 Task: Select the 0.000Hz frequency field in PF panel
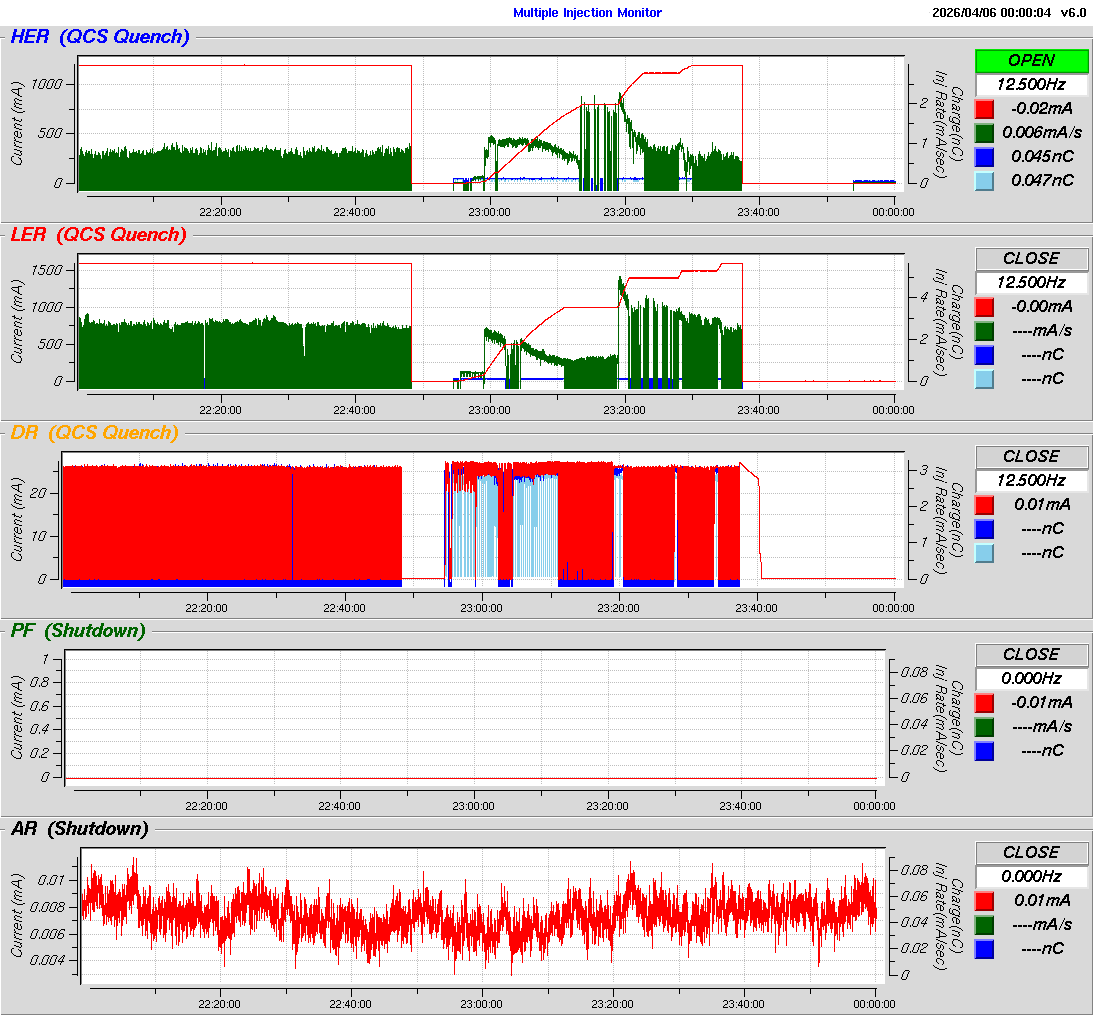coord(1031,678)
